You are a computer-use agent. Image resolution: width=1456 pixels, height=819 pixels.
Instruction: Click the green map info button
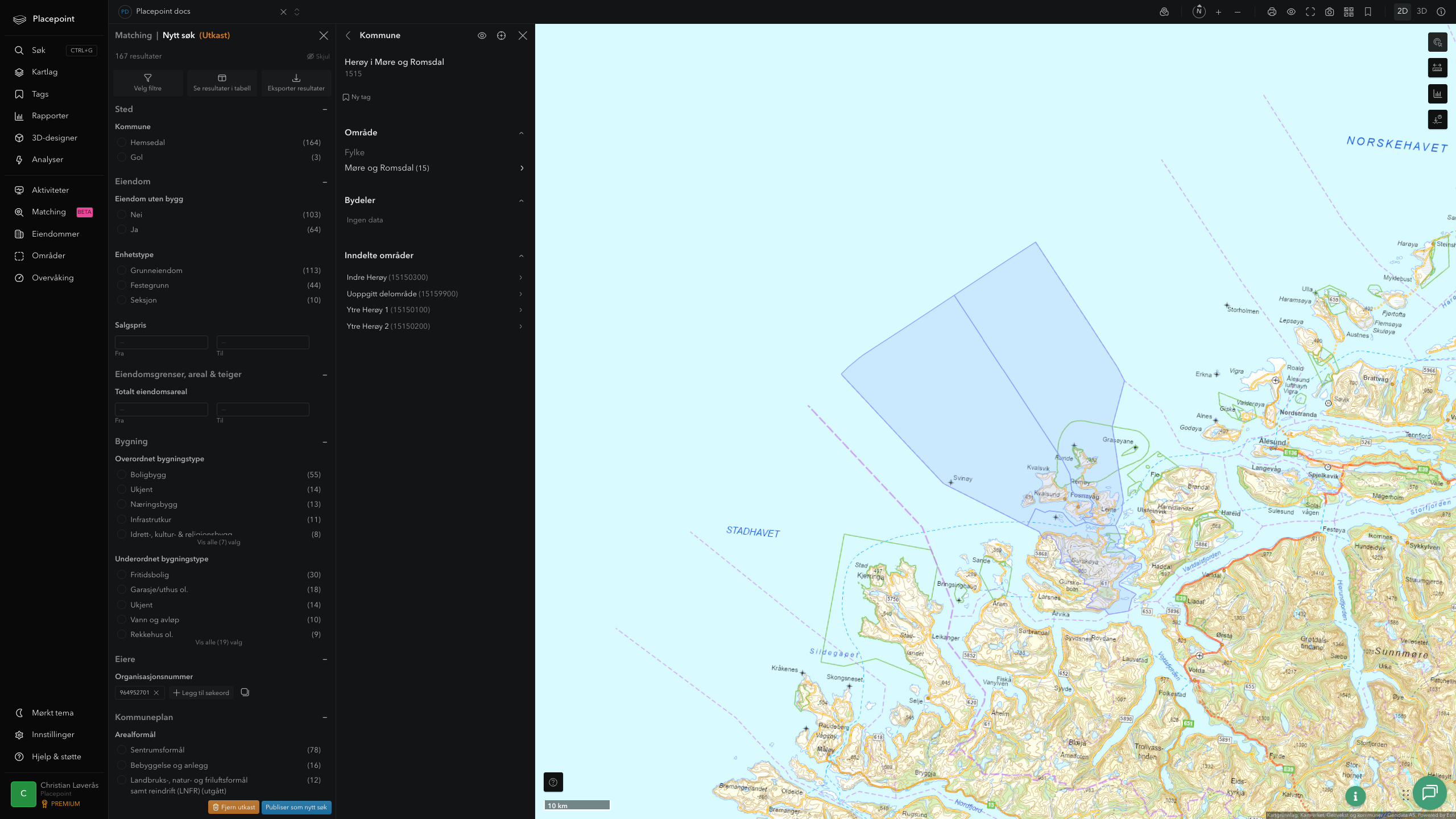[x=1355, y=796]
